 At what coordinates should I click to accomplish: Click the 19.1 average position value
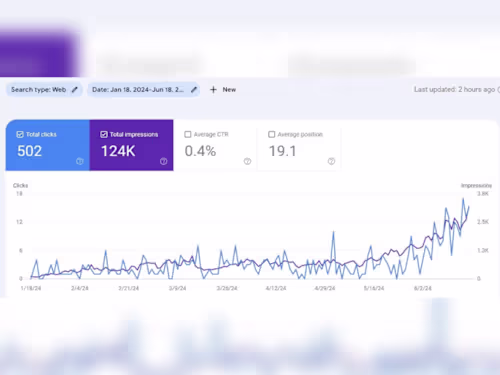pos(282,151)
